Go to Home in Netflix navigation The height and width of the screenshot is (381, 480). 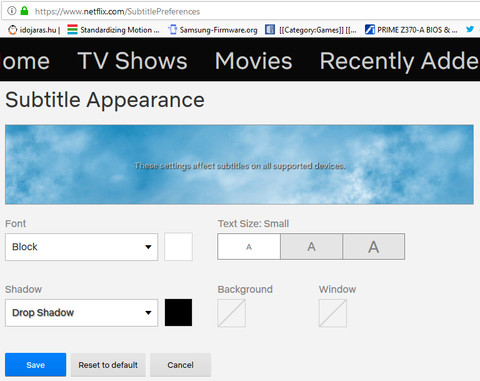coord(25,61)
